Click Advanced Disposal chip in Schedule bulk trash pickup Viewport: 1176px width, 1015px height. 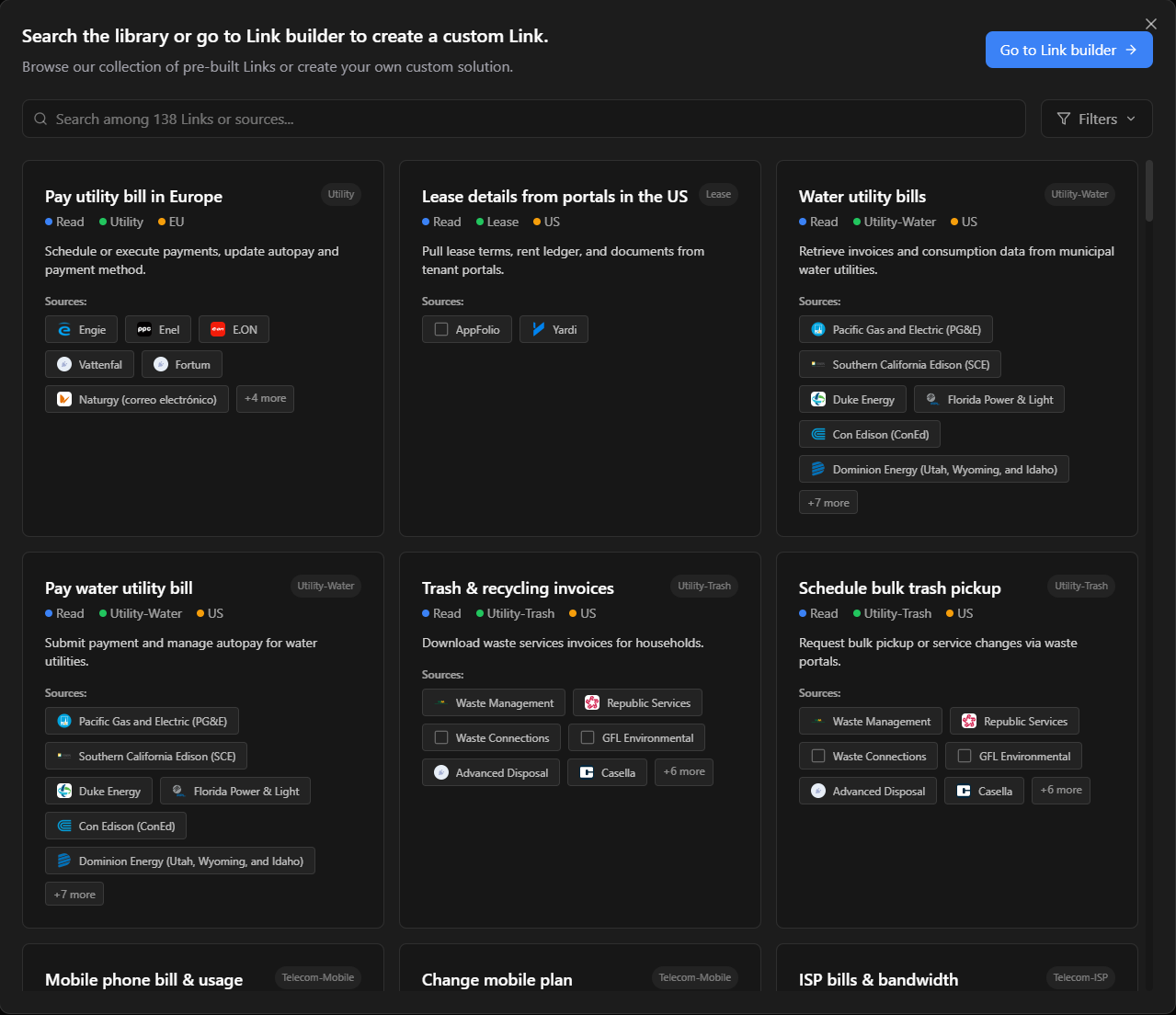[x=868, y=792]
